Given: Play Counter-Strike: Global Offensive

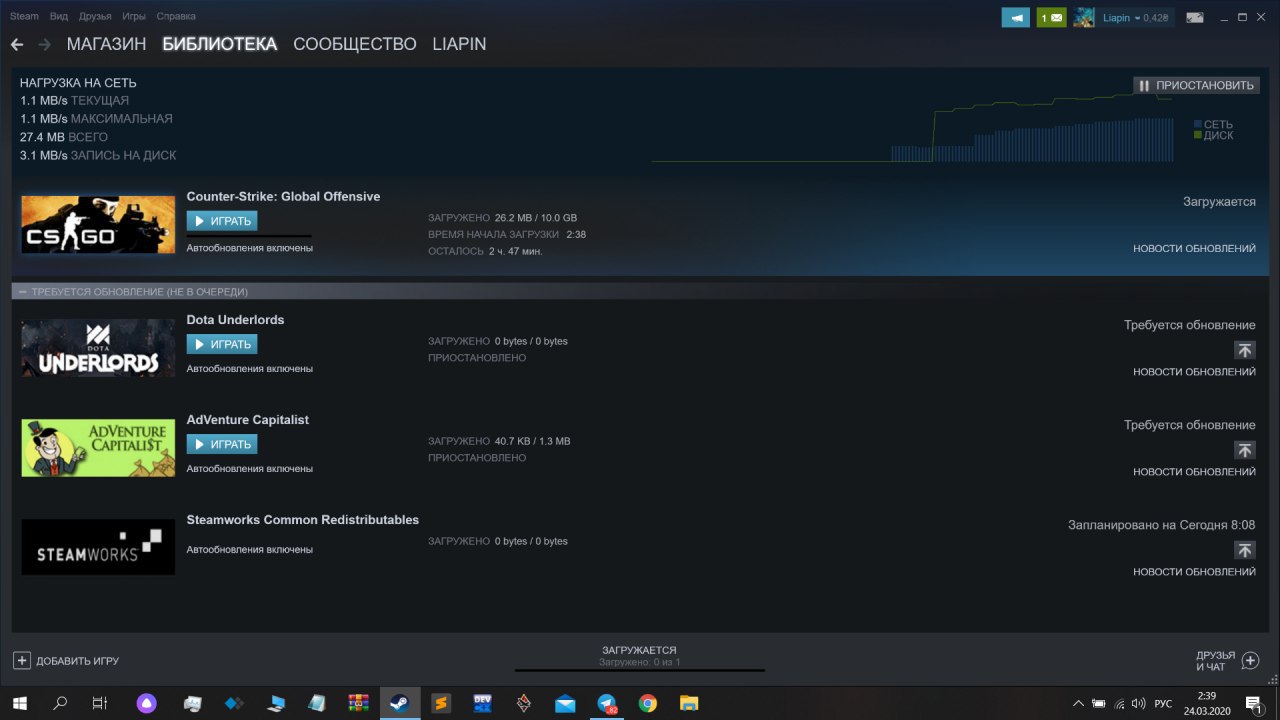Looking at the screenshot, I should pyautogui.click(x=221, y=221).
